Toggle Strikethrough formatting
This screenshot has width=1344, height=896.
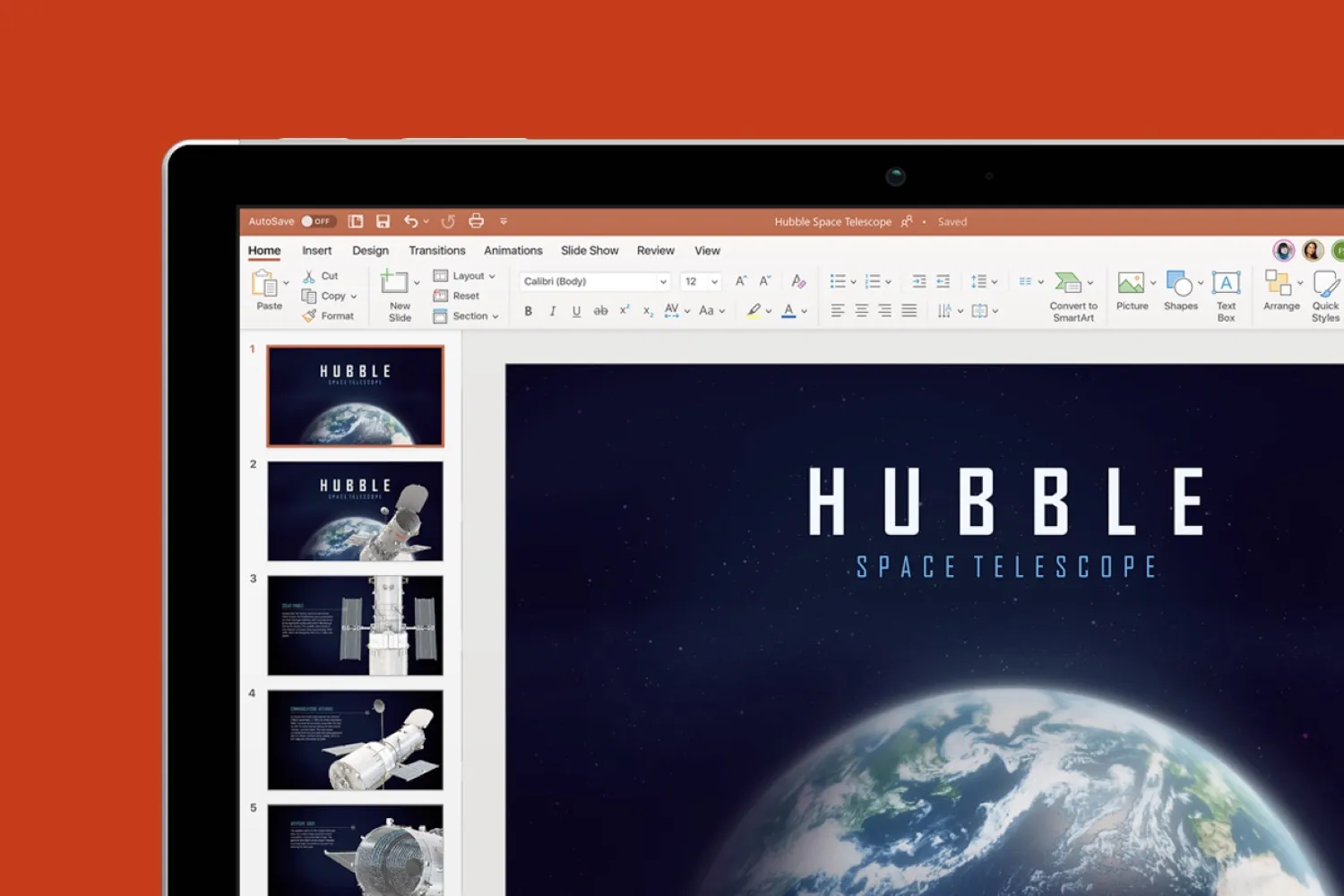[x=600, y=311]
